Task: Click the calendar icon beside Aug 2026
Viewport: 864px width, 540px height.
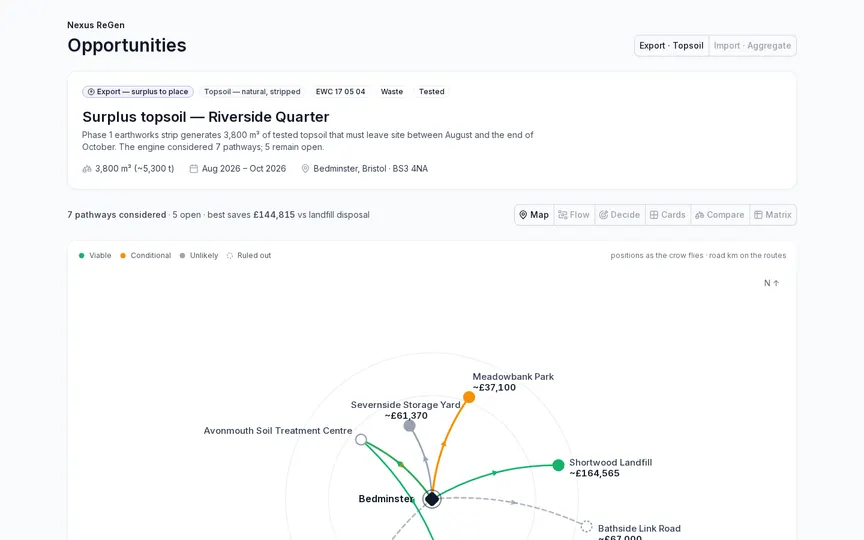Action: 193,169
